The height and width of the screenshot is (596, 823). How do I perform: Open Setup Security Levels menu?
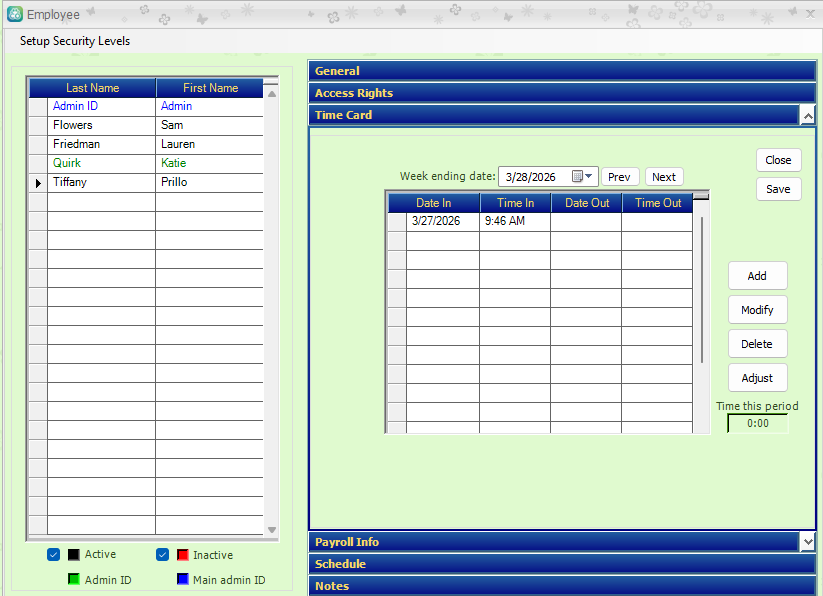click(x=75, y=41)
